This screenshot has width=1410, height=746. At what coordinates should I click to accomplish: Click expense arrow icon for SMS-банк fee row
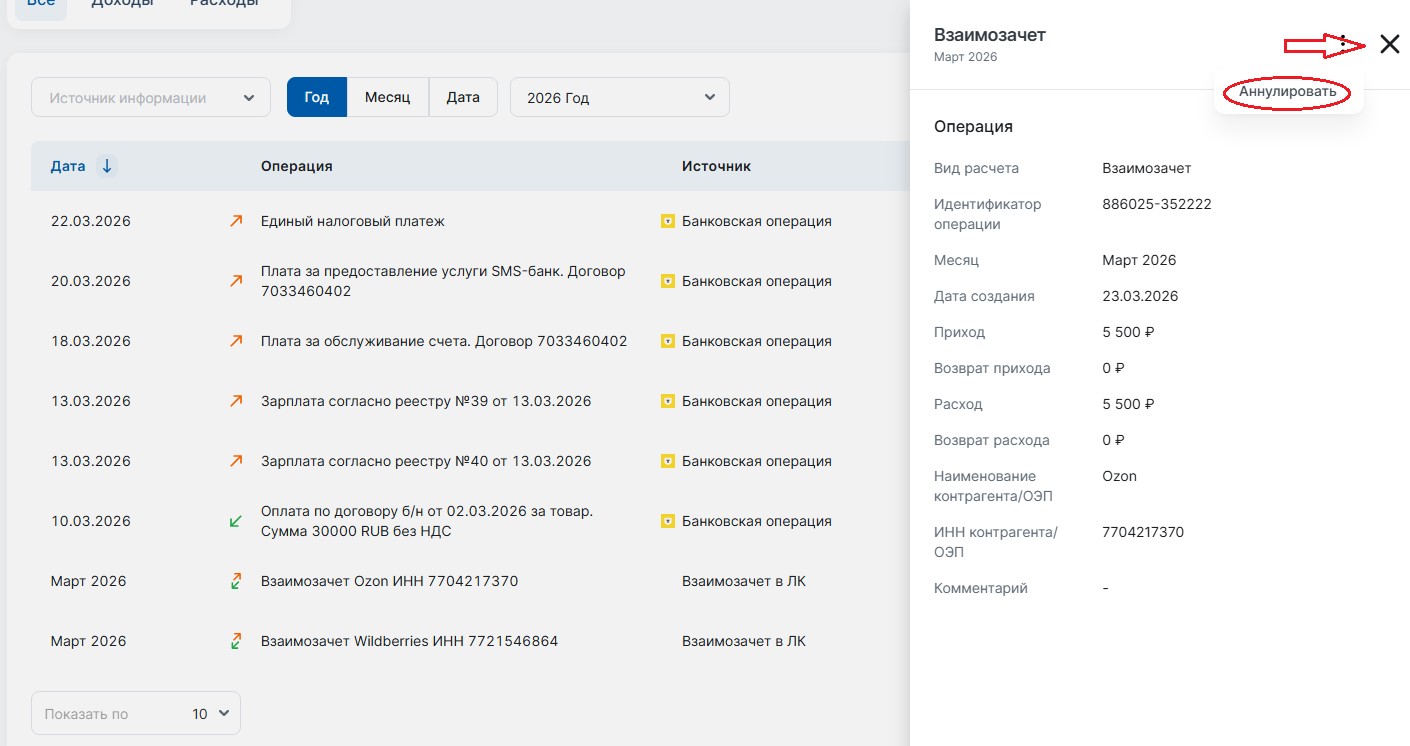236,281
